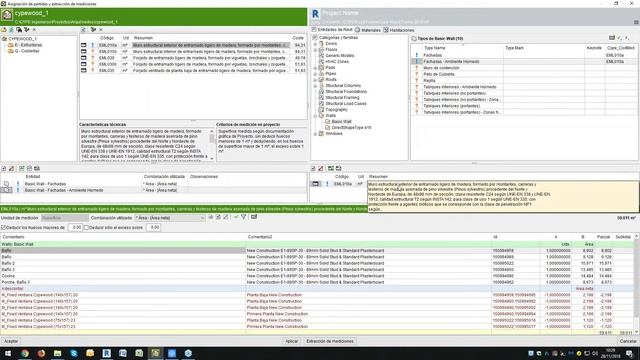
Task: Click the checkmark icon above Type list
Action: pyautogui.click(x=620, y=38)
